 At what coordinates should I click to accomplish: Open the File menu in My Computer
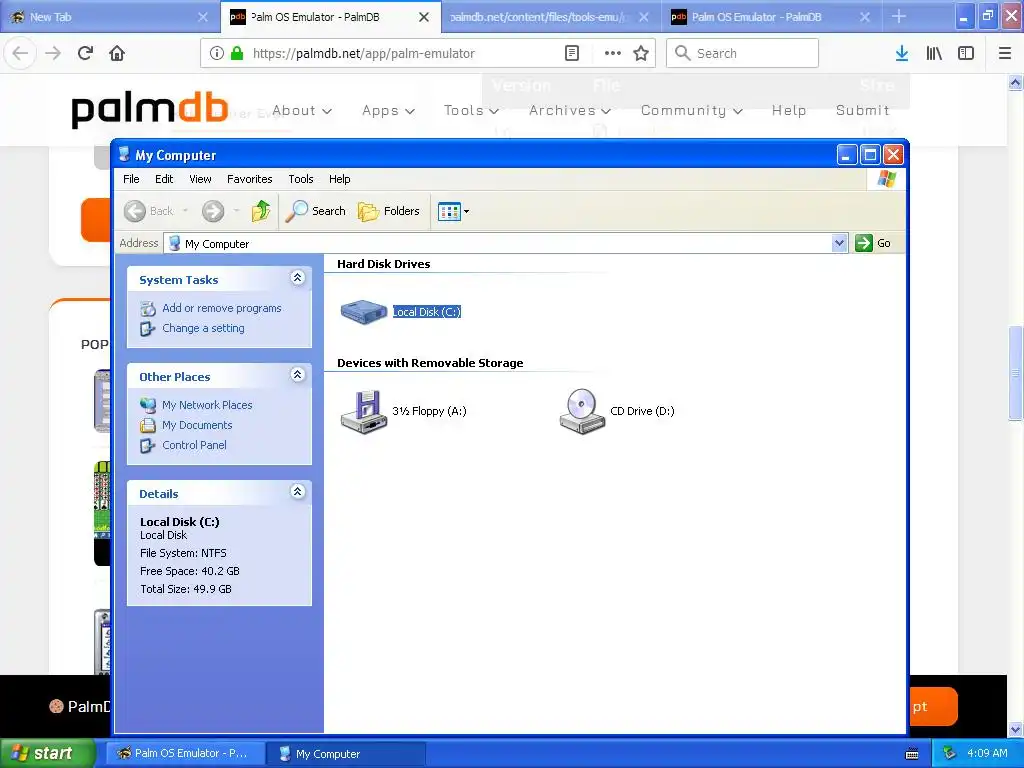[131, 179]
